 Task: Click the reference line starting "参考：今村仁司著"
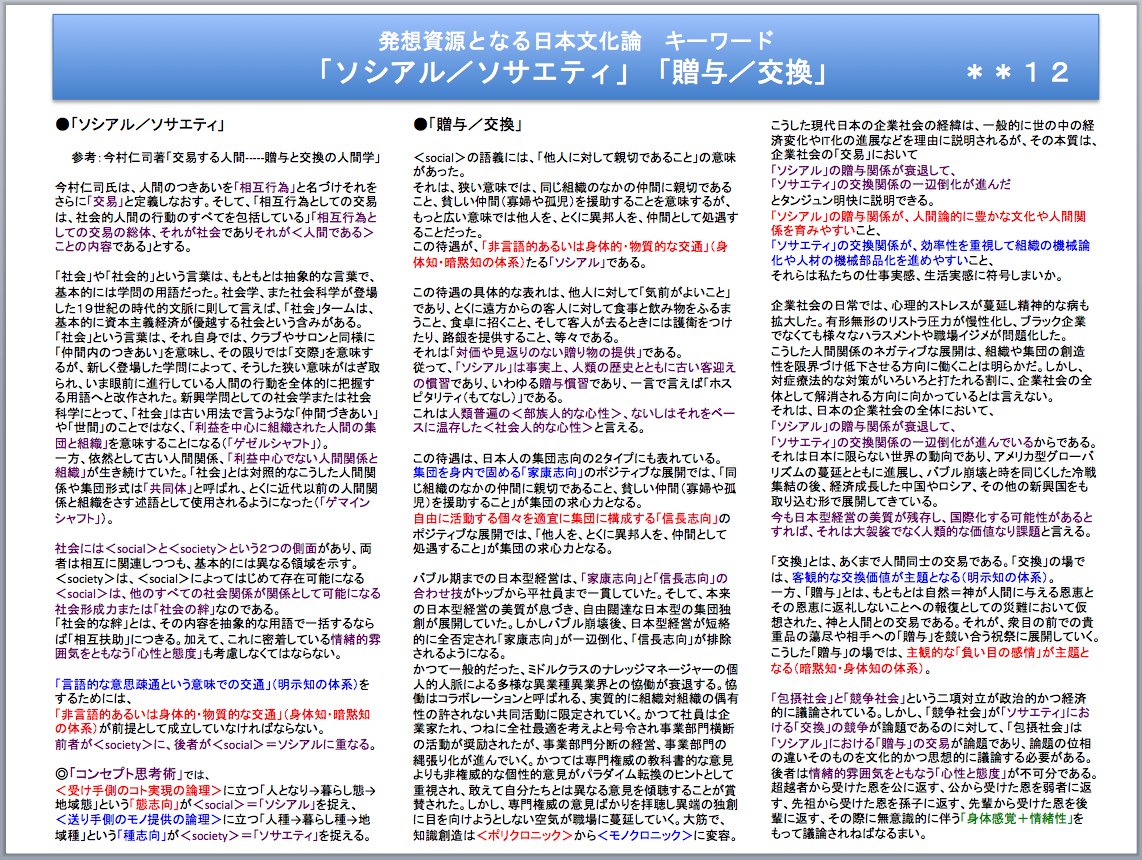click(227, 157)
